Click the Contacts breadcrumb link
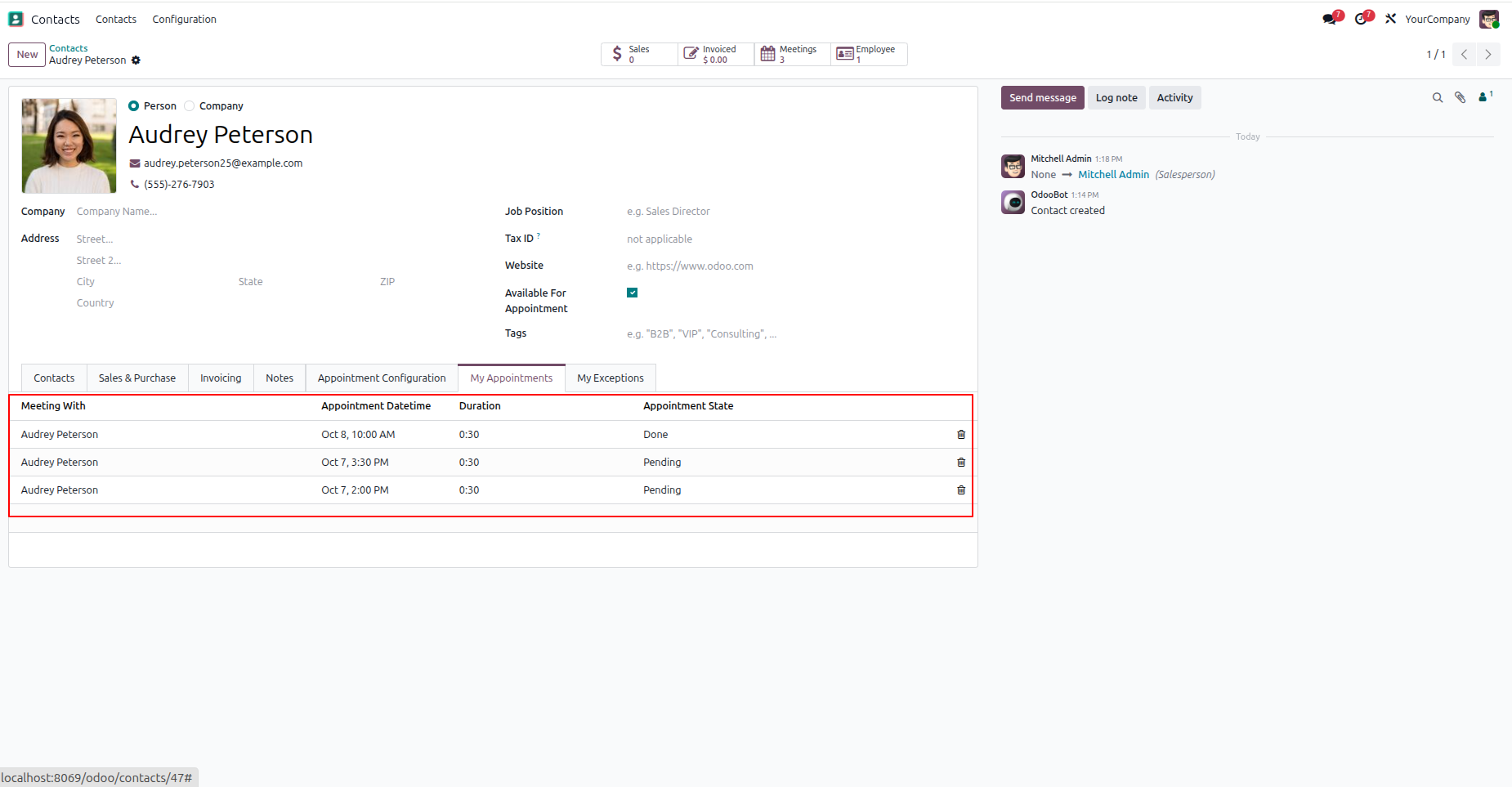 (x=68, y=48)
